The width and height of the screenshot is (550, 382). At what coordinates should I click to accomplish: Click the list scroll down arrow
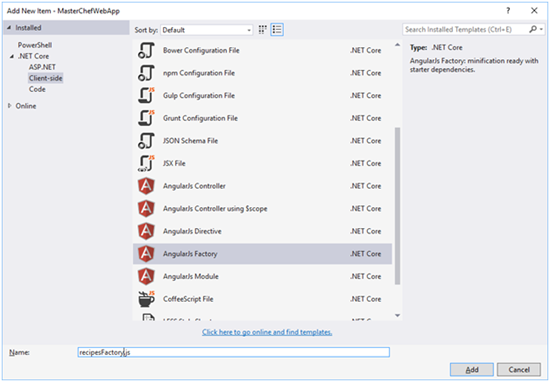tap(397, 315)
